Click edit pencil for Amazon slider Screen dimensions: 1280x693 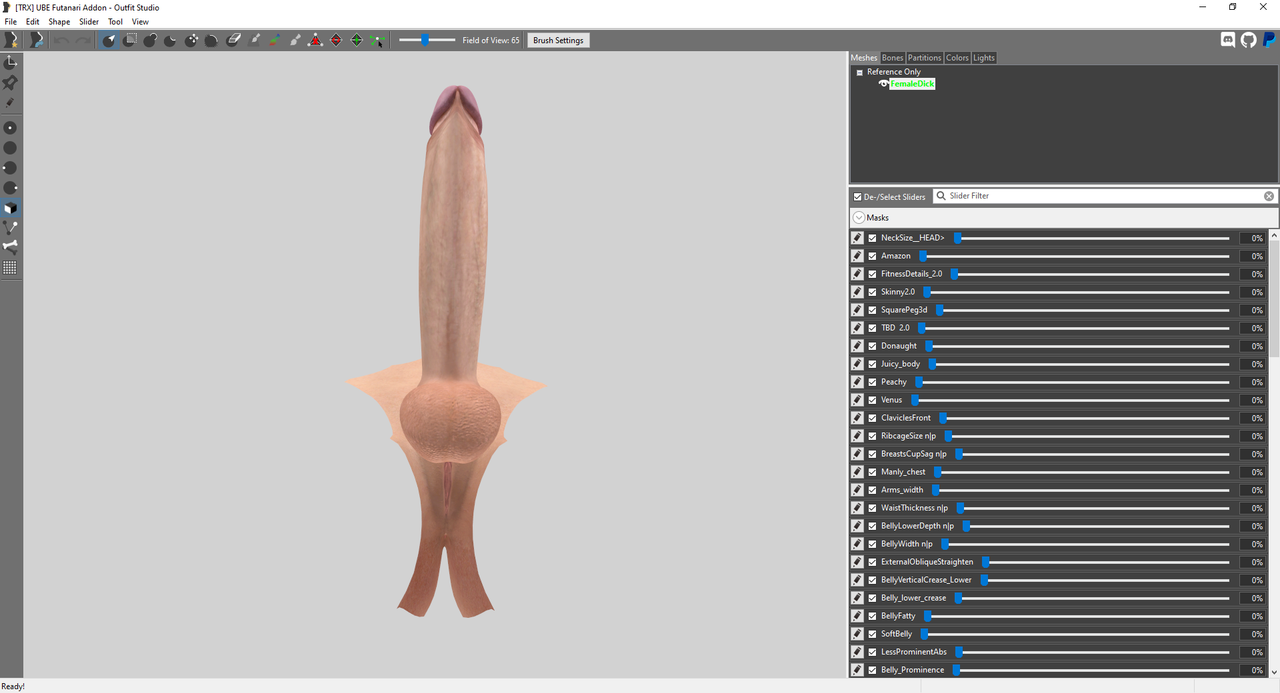[x=857, y=256]
